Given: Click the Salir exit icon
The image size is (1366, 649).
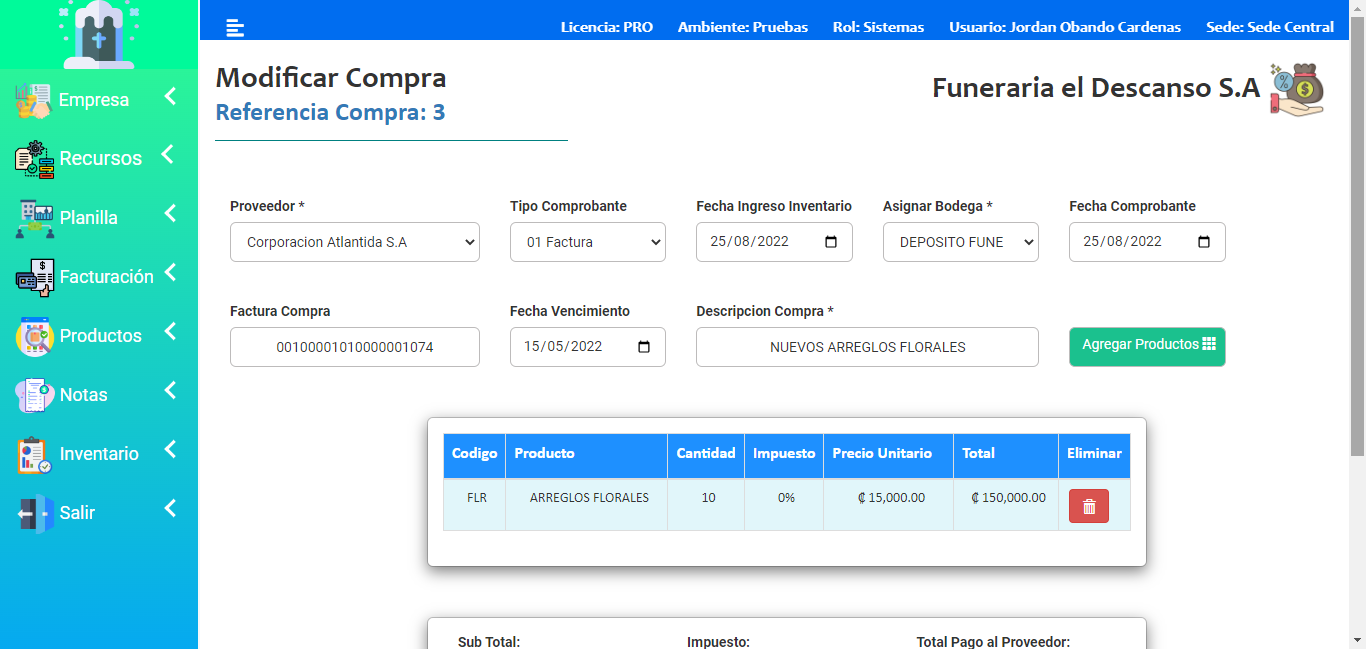Looking at the screenshot, I should (35, 513).
